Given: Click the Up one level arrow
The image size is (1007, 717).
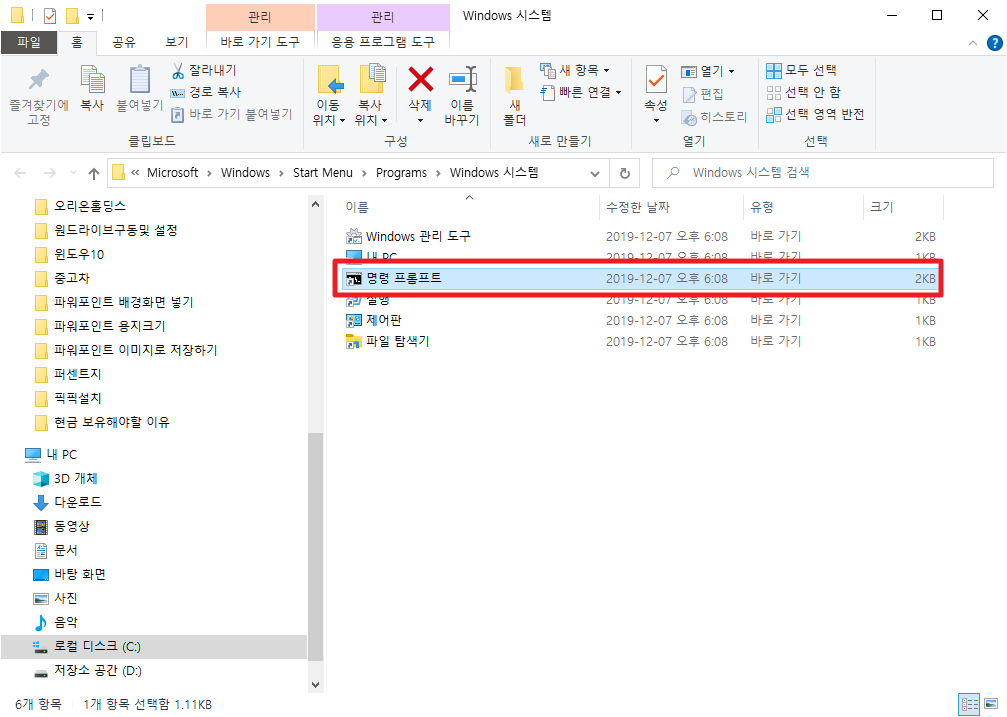Looking at the screenshot, I should (94, 173).
